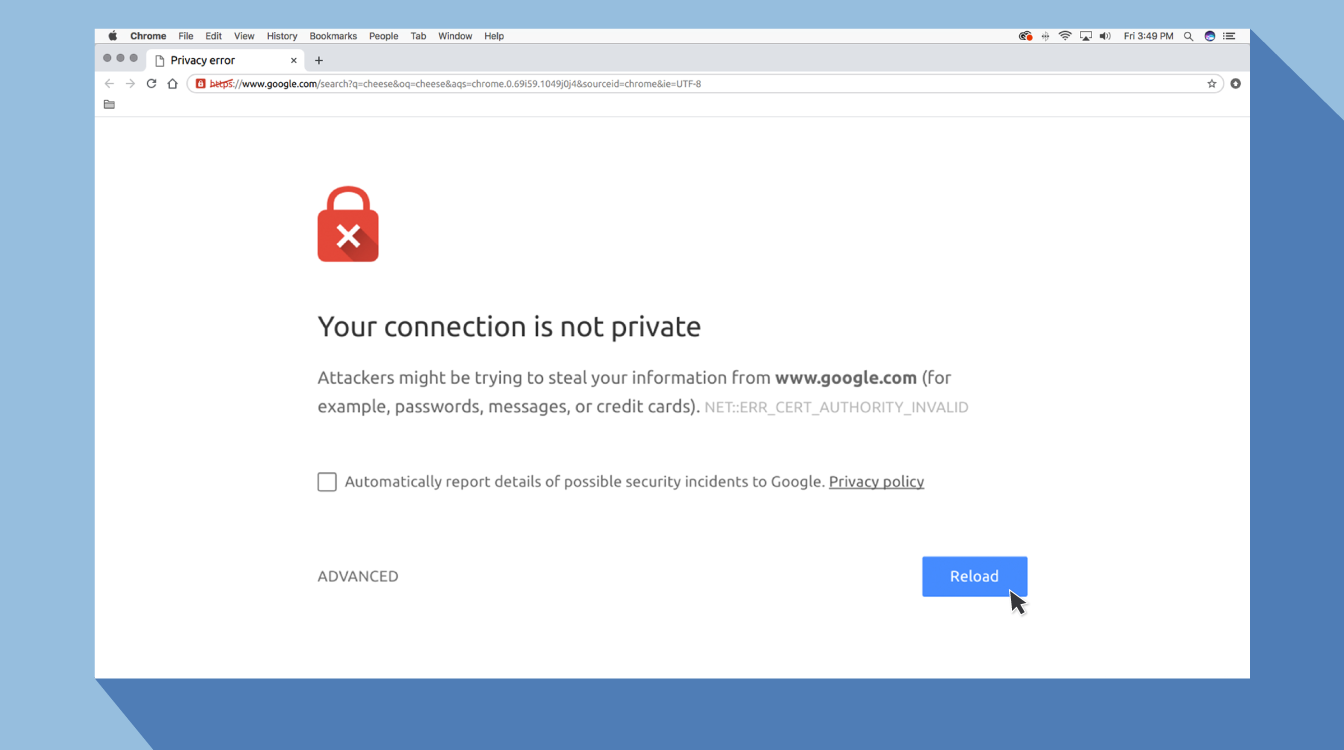The image size is (1344, 750).
Task: Click the forward navigation arrow
Action: (130, 83)
